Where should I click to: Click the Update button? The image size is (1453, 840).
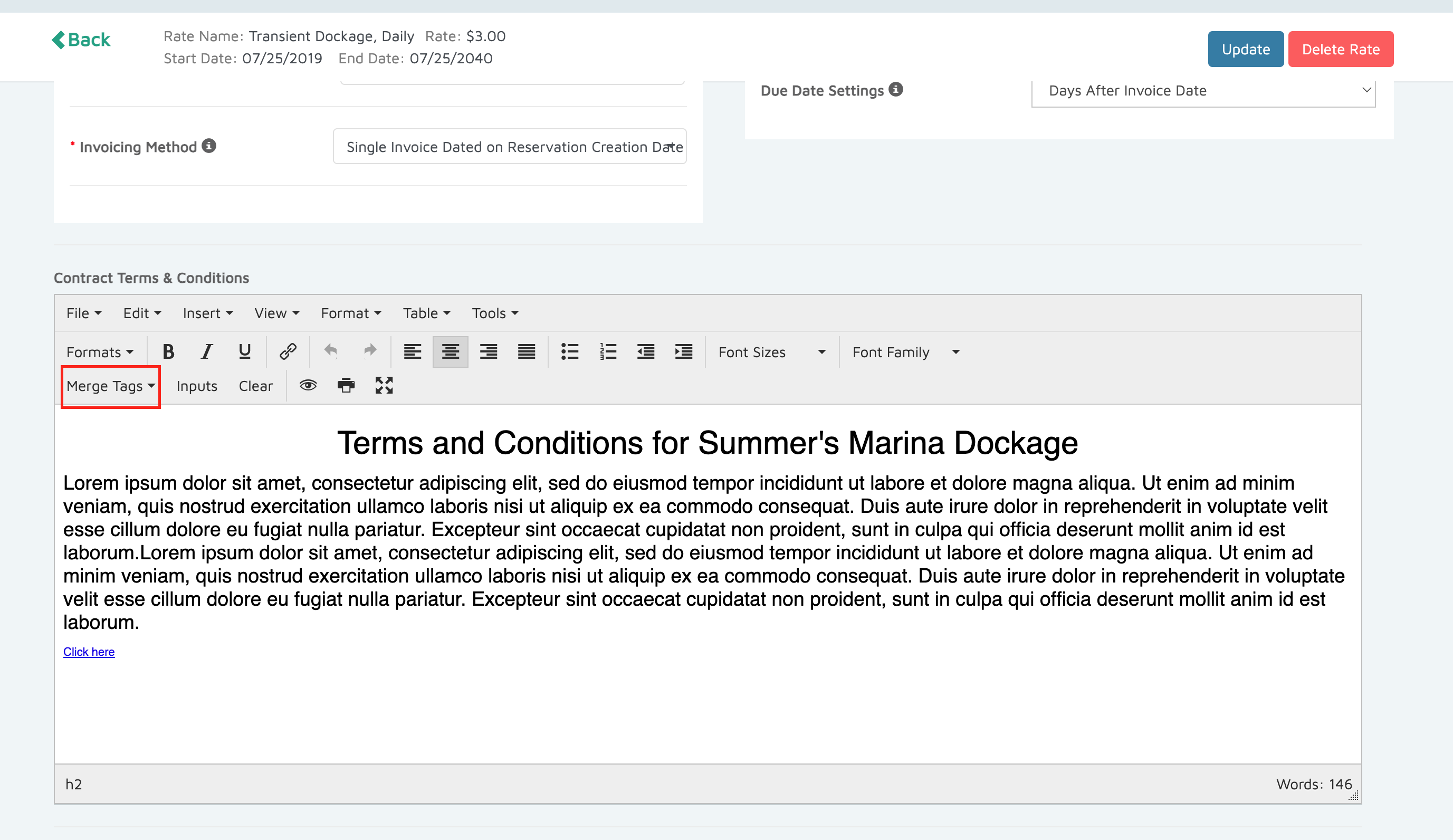1246,50
